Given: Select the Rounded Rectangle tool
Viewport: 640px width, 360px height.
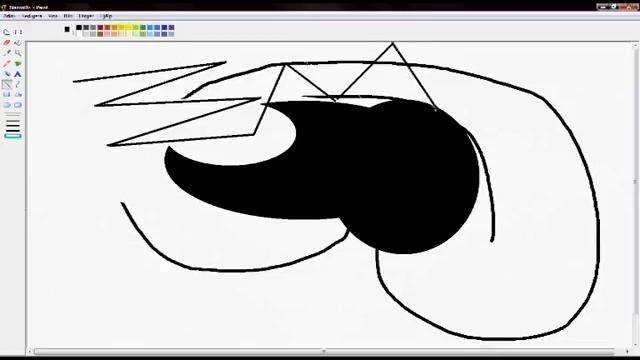Looking at the screenshot, I should point(18,105).
